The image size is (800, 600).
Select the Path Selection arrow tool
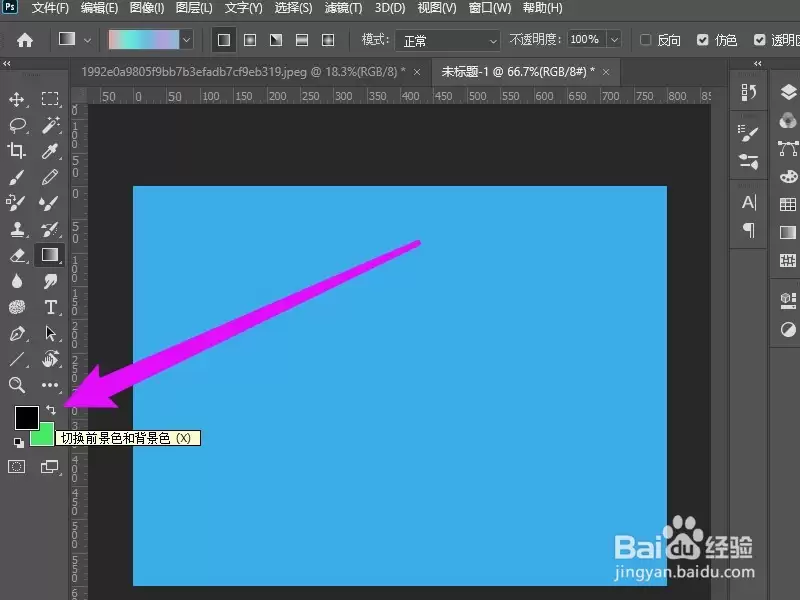coord(50,333)
